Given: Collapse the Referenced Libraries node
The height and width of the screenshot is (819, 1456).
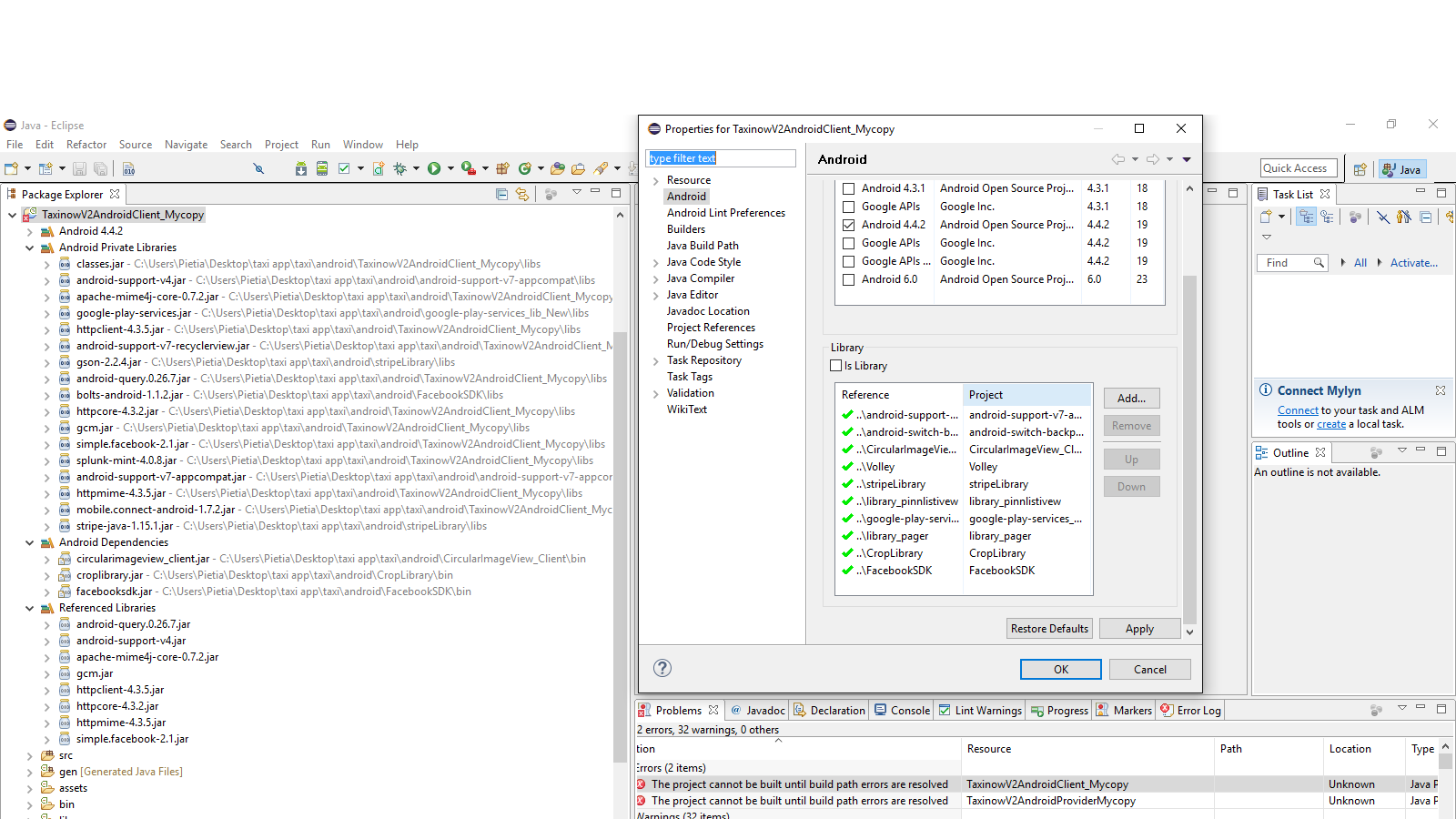Looking at the screenshot, I should 29,608.
